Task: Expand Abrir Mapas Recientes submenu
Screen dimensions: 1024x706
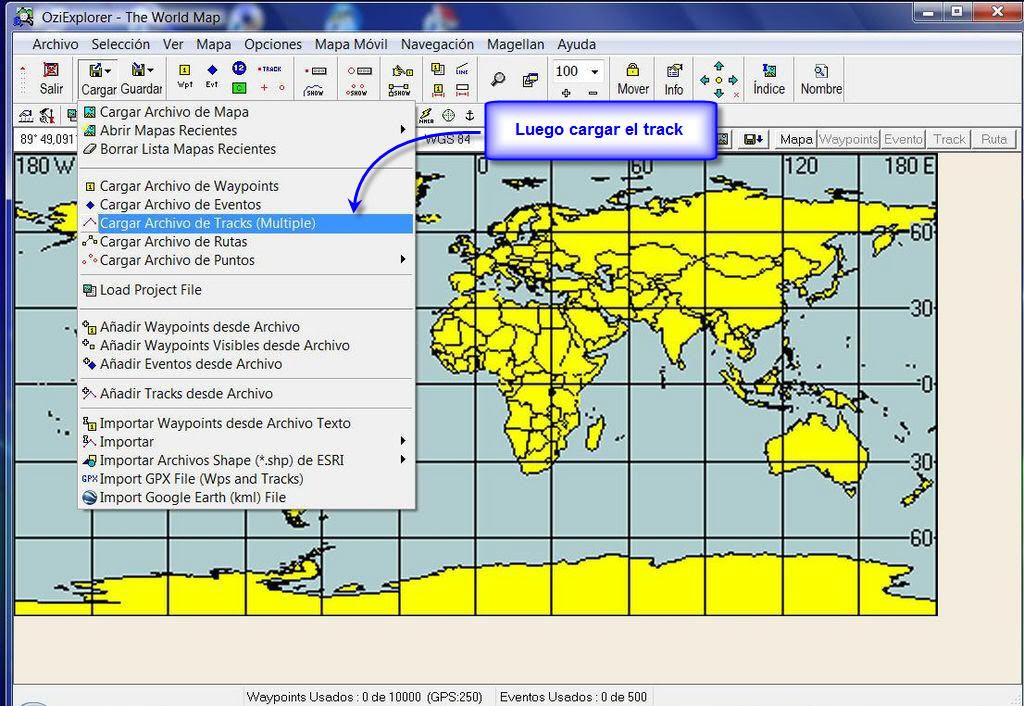Action: pyautogui.click(x=246, y=130)
